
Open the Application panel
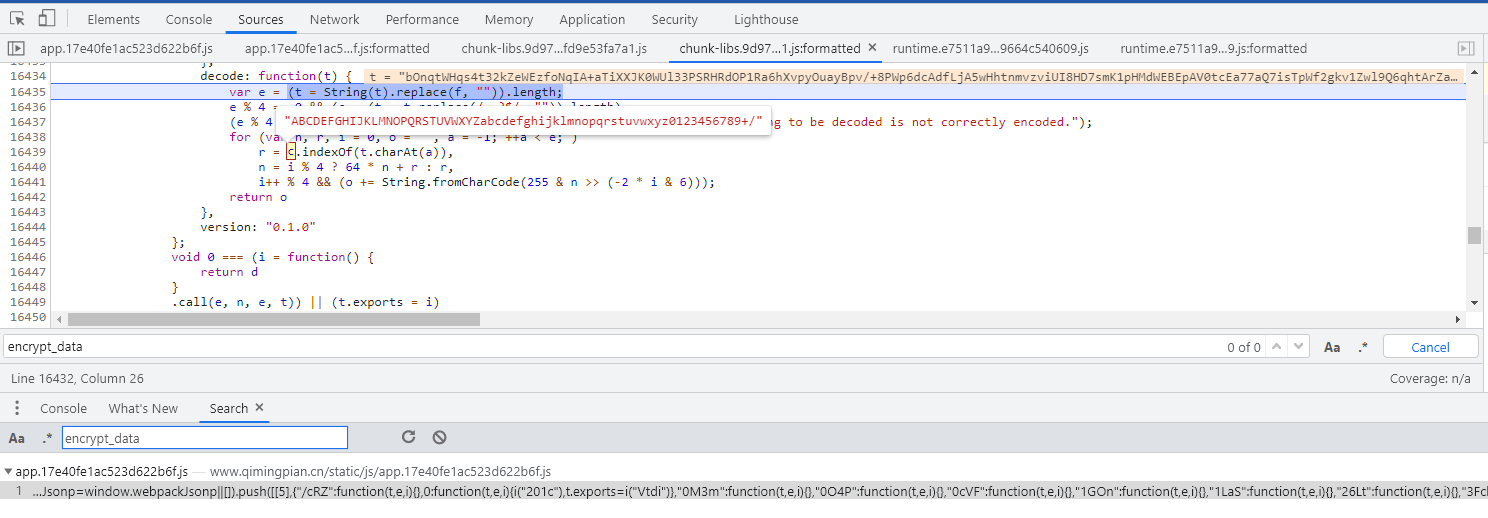[592, 19]
